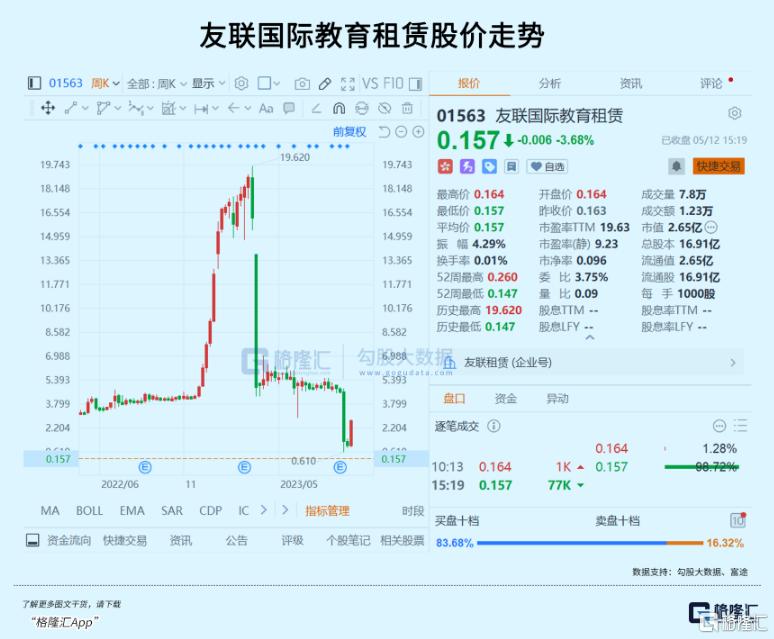This screenshot has width=774, height=639.
Task: Select the polygon shape drawing tool
Action: (103, 108)
